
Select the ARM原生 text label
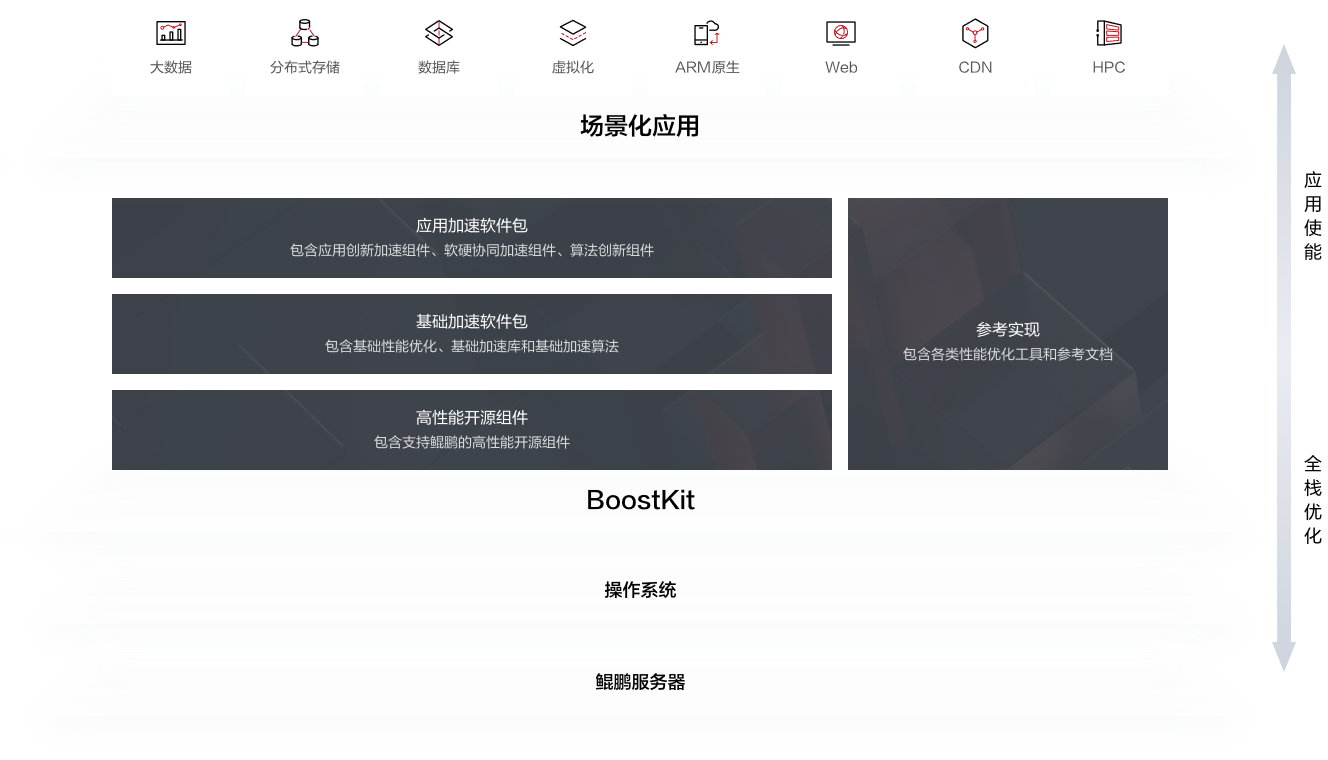click(x=707, y=68)
